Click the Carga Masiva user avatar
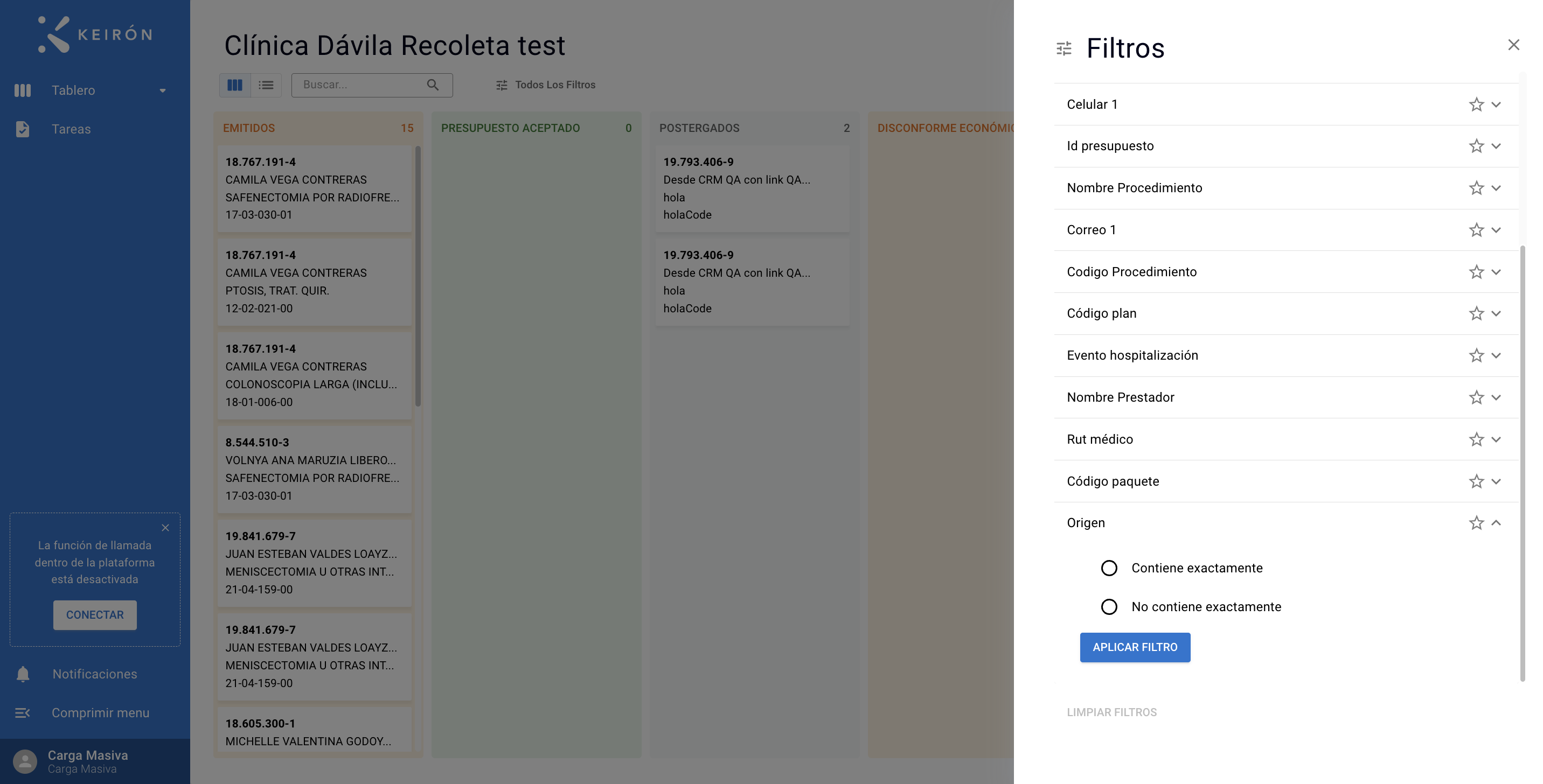Screen dimensions: 1543x784 25,762
